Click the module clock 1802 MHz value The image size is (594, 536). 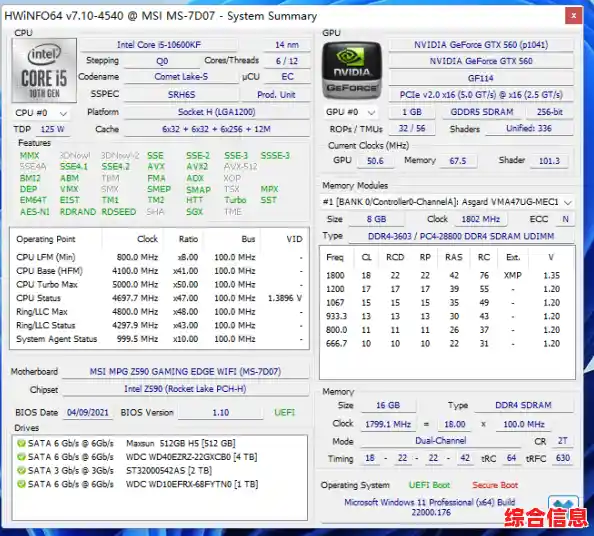click(480, 219)
